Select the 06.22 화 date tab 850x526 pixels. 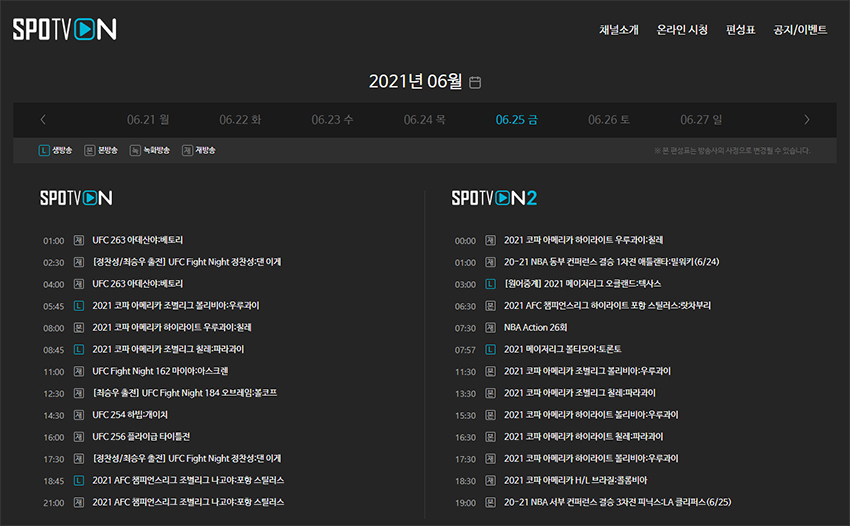240,119
